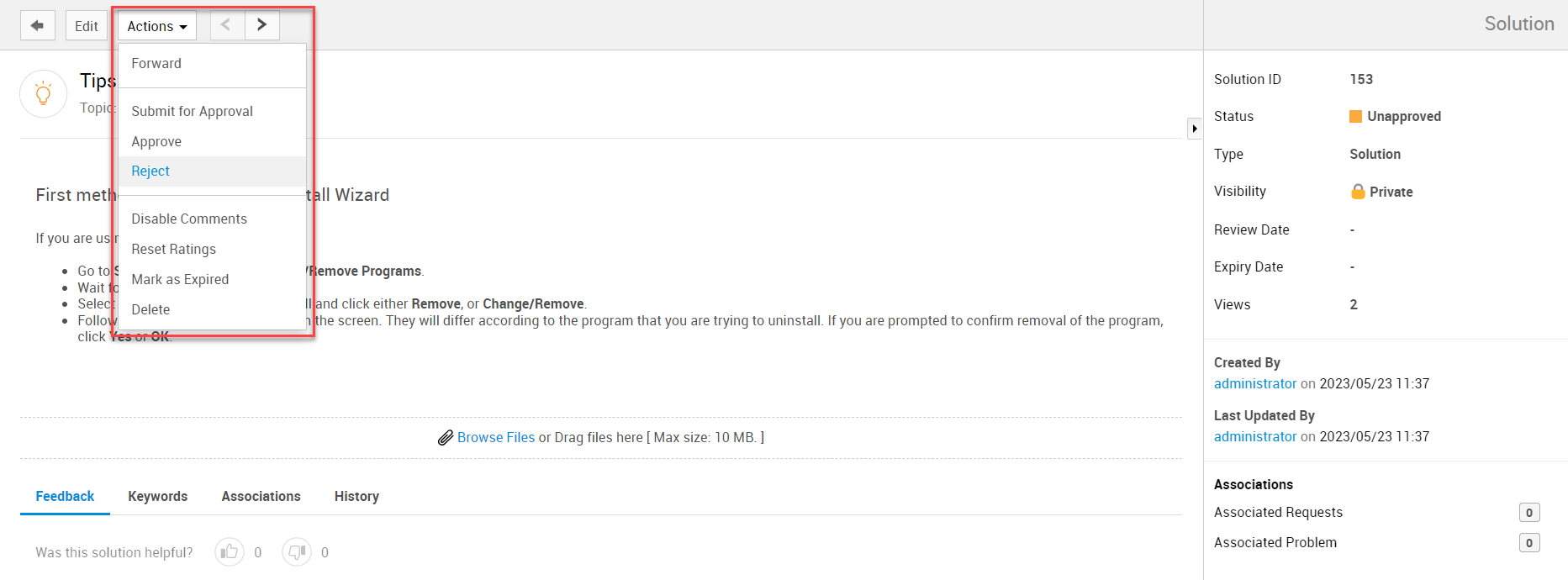
Task: Switch to the Keywords tab
Action: (x=157, y=496)
